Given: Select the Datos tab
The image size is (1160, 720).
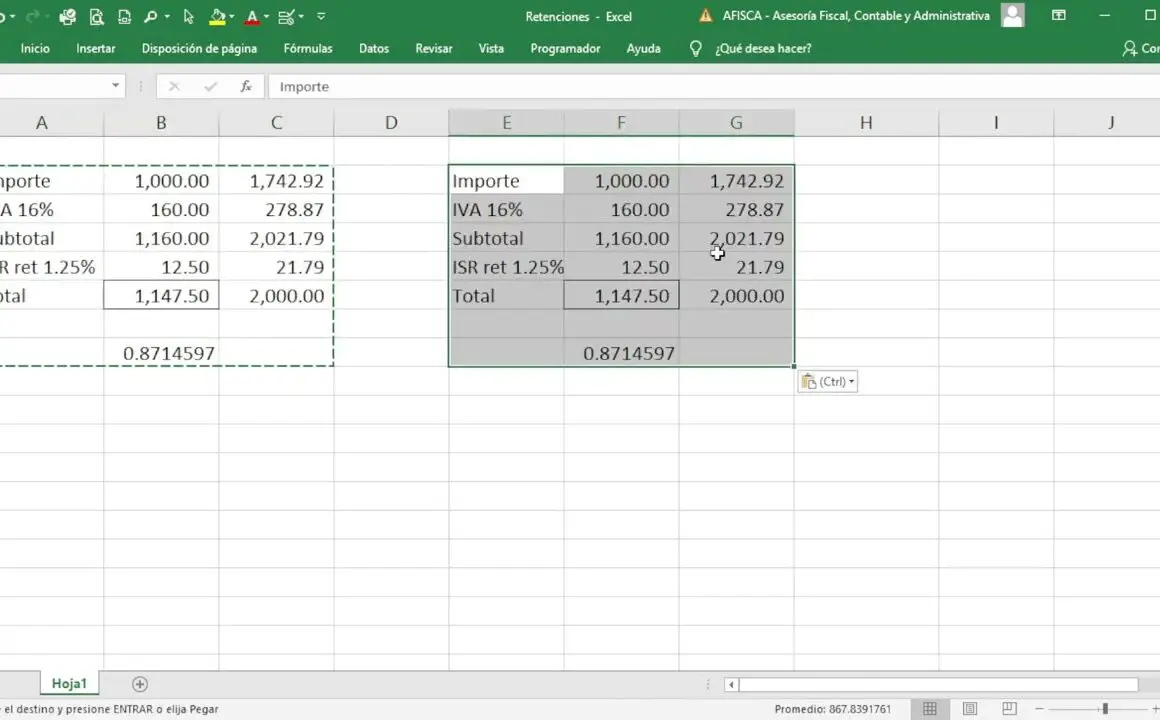Looking at the screenshot, I should (x=374, y=49).
